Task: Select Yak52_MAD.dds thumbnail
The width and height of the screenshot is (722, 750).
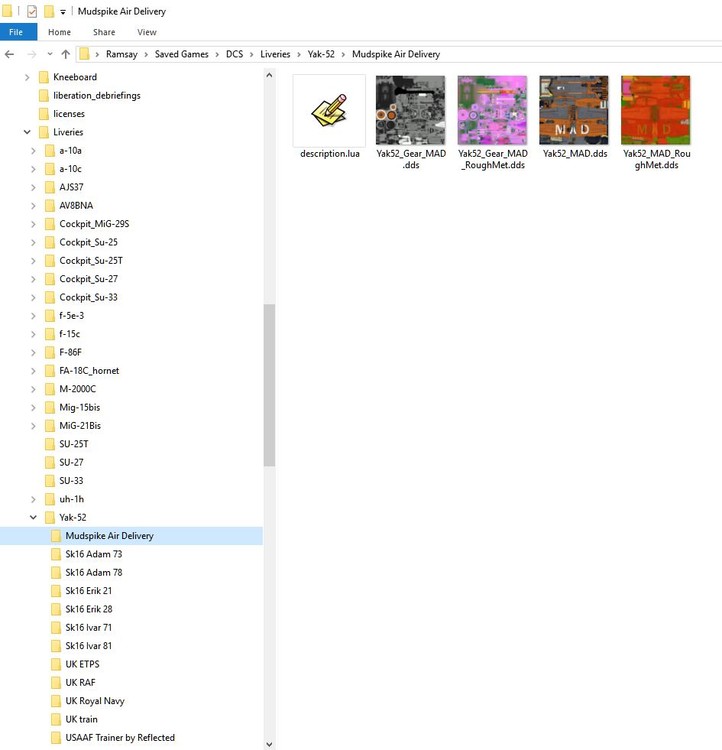Action: click(574, 110)
